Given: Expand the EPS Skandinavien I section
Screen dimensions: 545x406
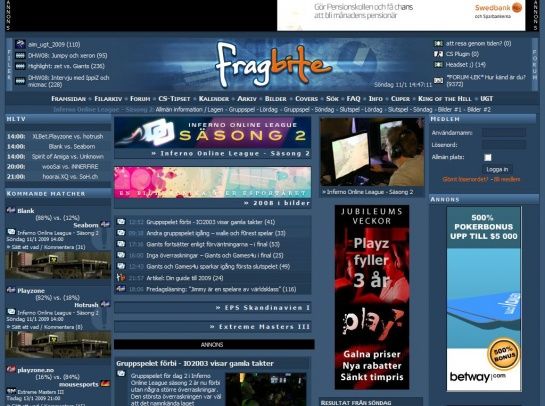Looking at the screenshot, I should 212,308.
